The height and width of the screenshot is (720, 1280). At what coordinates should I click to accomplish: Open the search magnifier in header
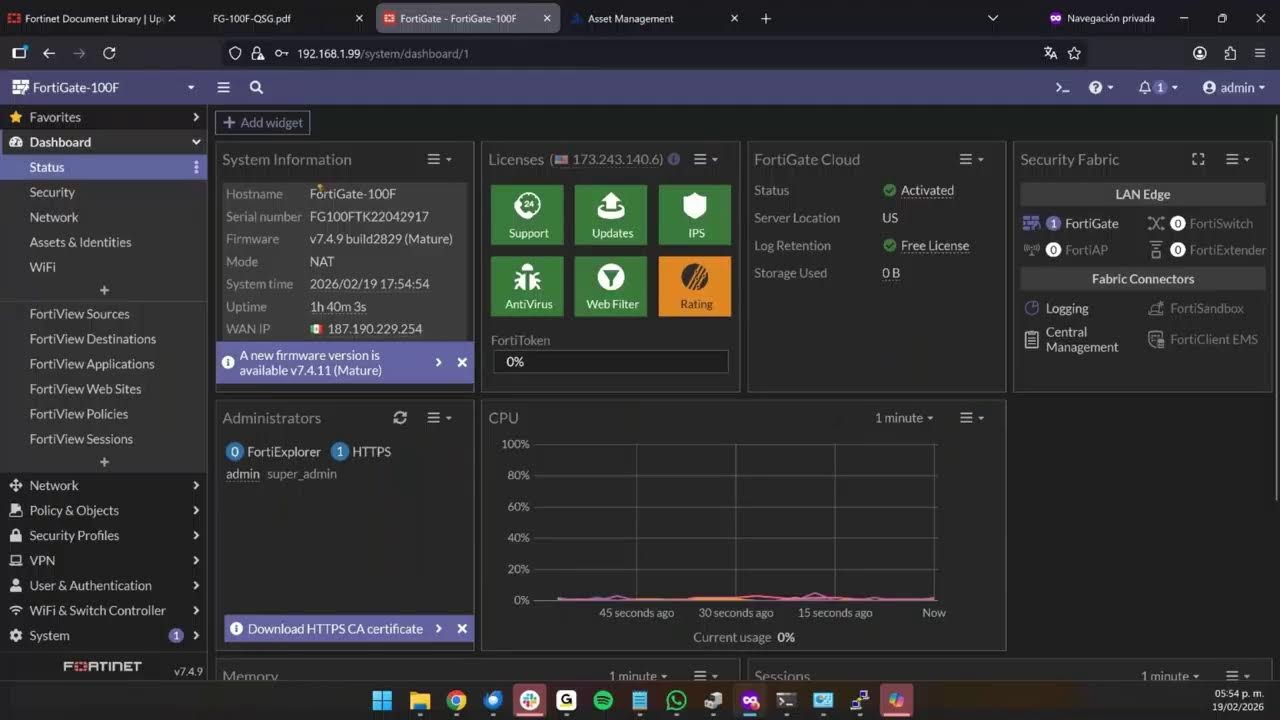pos(256,88)
